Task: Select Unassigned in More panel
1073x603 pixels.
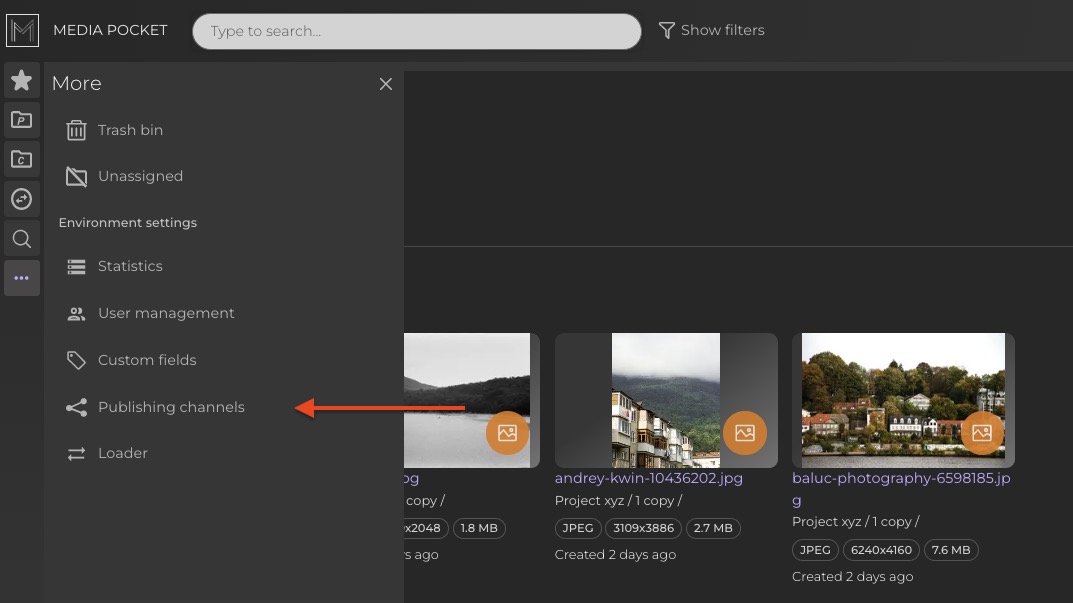Action: click(139, 176)
